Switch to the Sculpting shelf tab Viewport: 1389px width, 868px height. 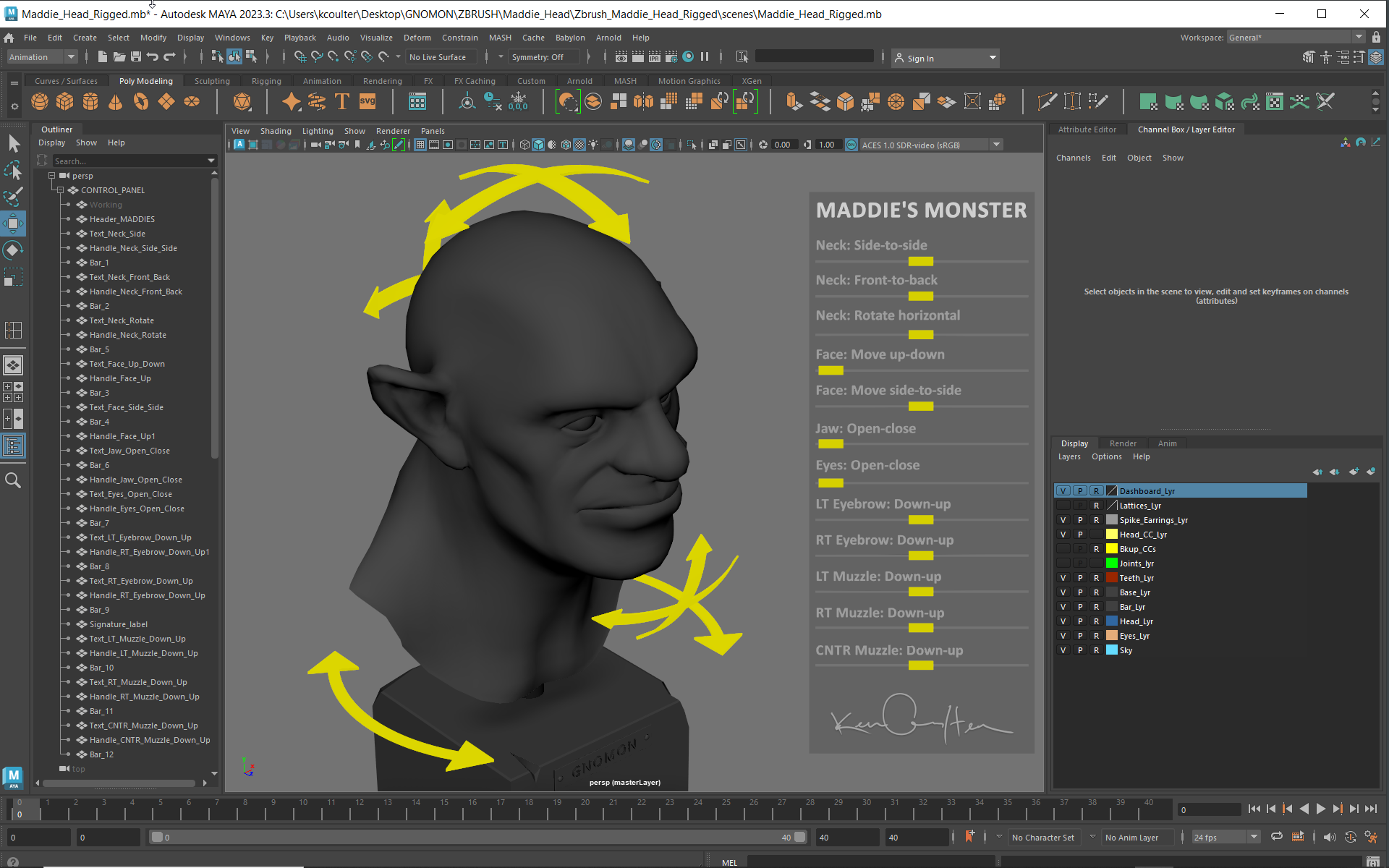point(211,80)
